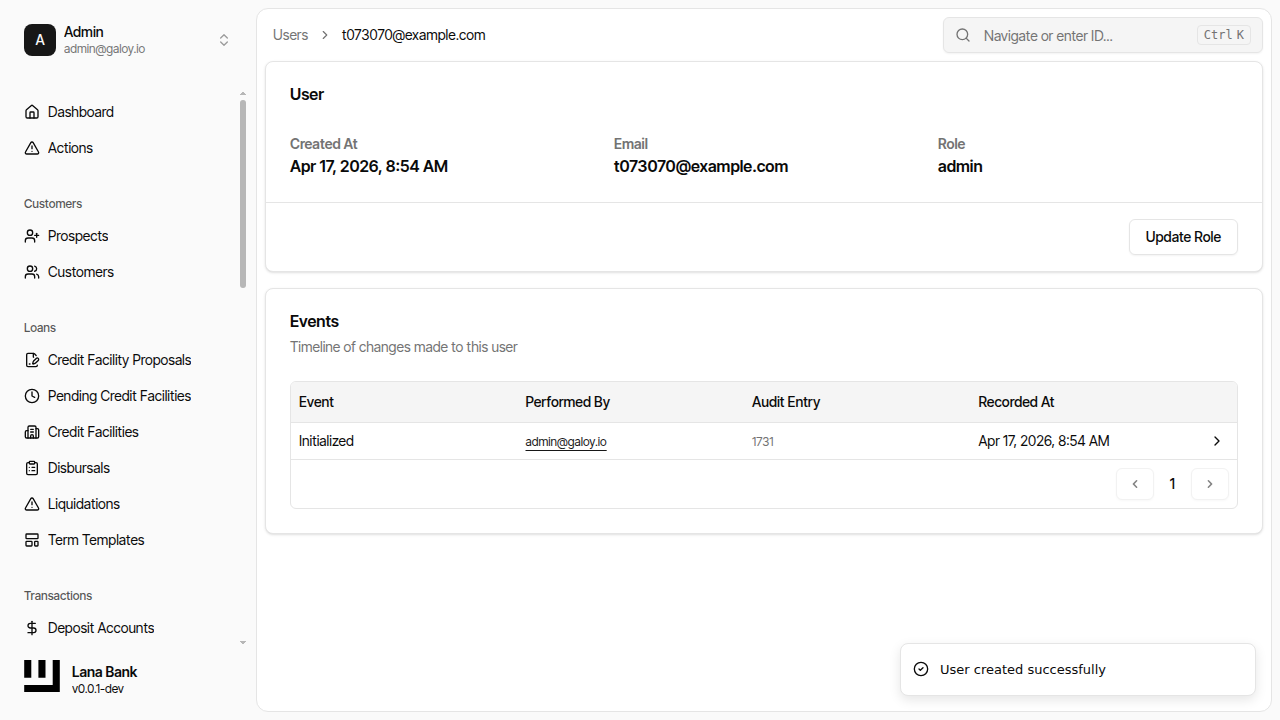The image size is (1280, 720).
Task: Follow the admin@galoy.io performer link
Action: point(566,440)
